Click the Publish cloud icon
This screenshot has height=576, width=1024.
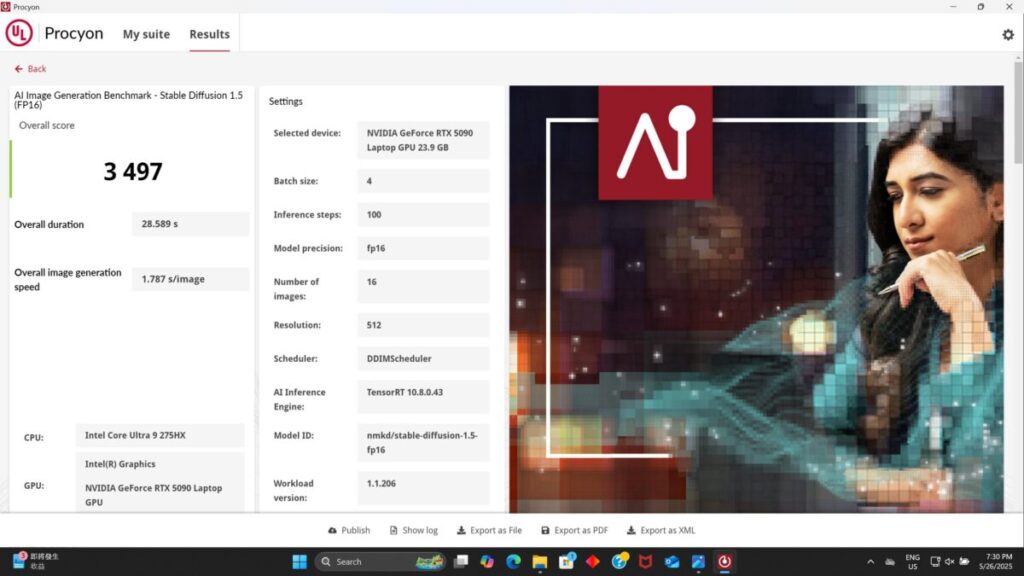coord(332,530)
